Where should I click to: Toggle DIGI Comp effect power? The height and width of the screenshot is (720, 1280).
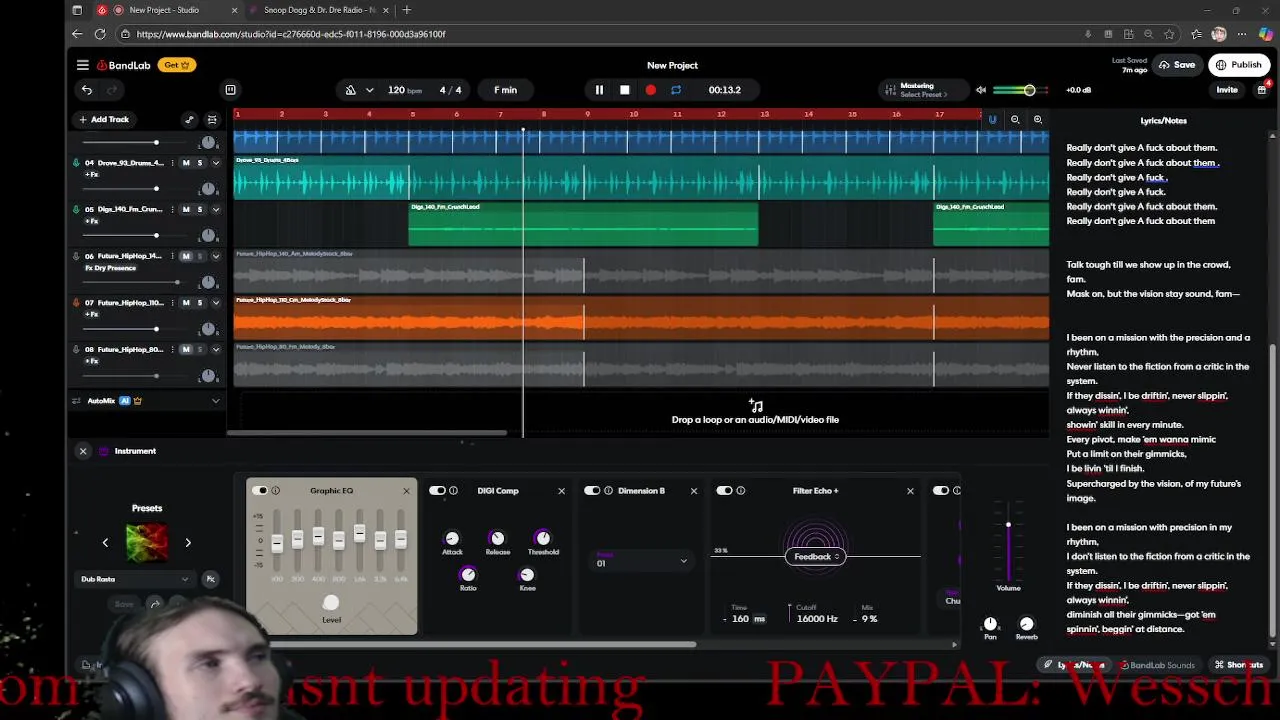pos(437,491)
